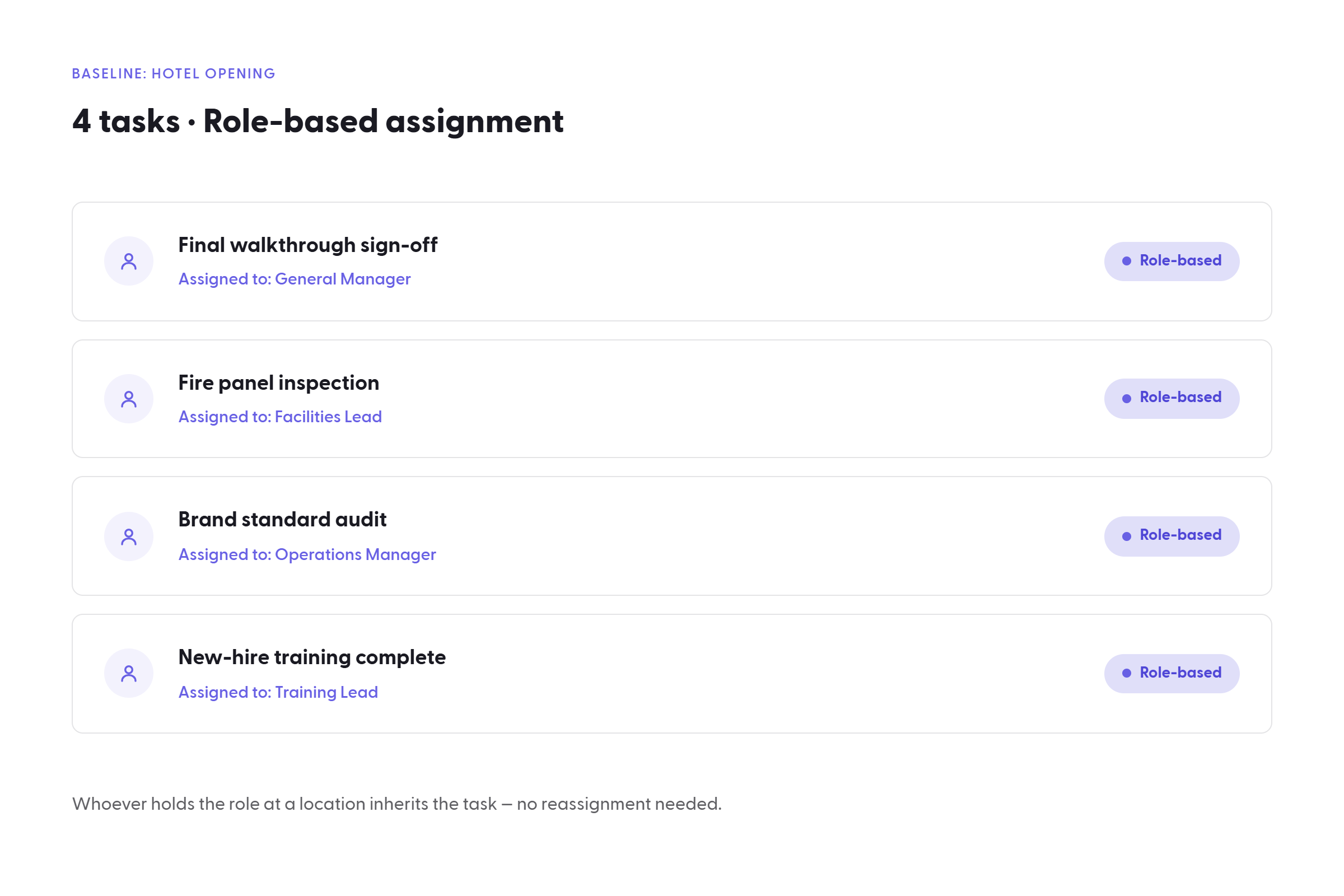Click the BASELINE: HOTEL OPENING label

pyautogui.click(x=174, y=74)
